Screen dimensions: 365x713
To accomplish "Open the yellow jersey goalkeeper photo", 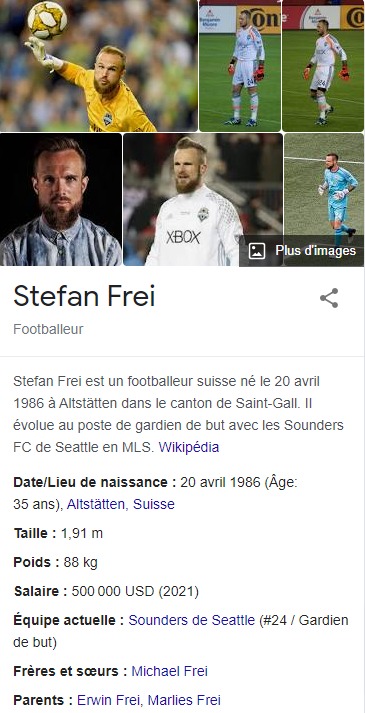I will (99, 65).
